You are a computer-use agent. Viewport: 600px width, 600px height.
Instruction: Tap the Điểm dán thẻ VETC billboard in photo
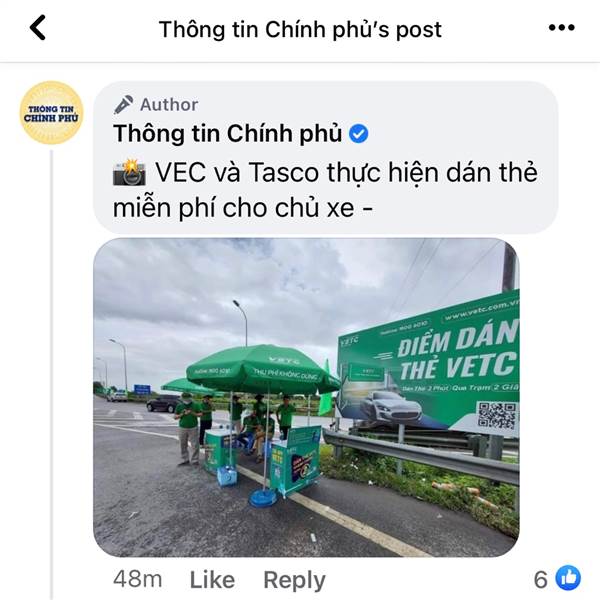[429, 365]
